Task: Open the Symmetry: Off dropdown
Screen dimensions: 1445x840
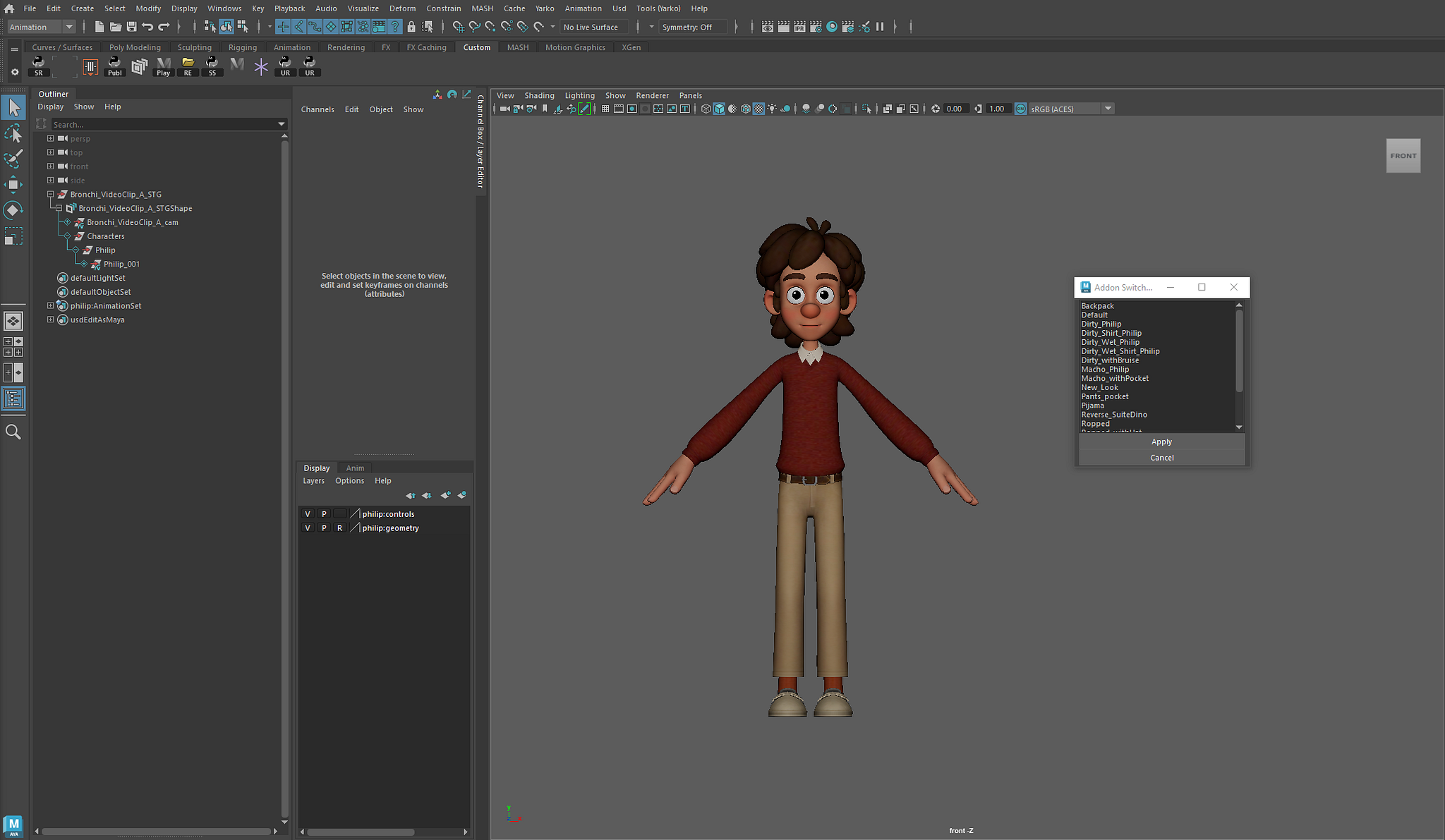Action: click(694, 27)
